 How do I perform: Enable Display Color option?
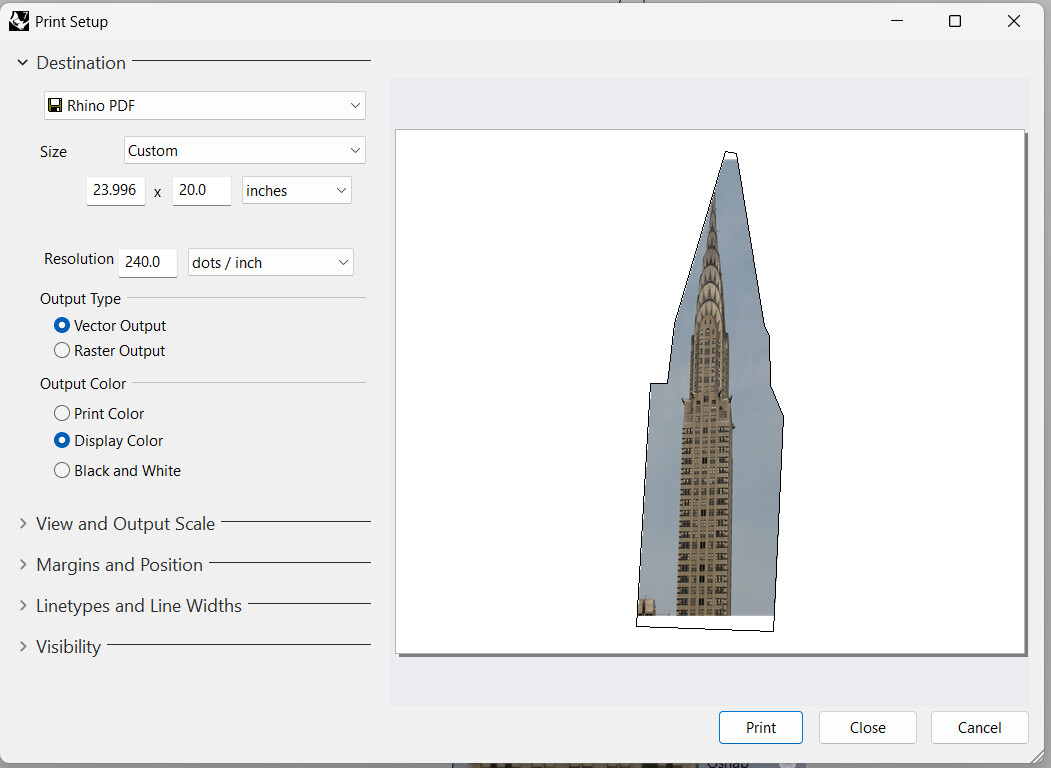point(61,441)
